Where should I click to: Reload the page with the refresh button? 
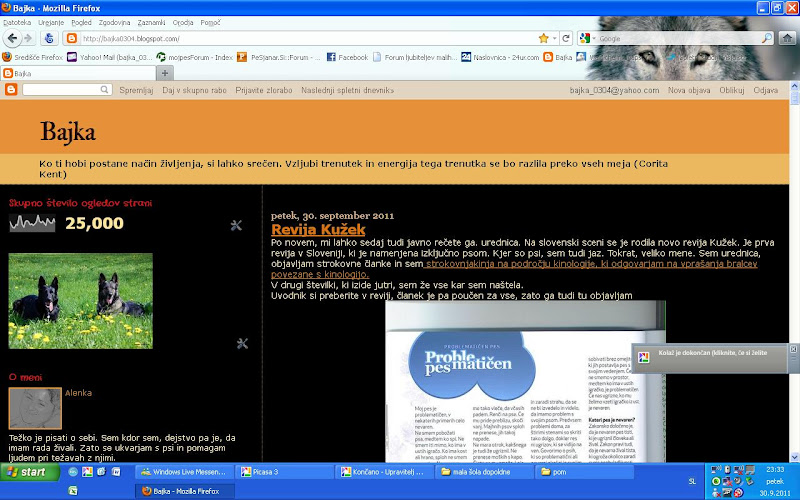(x=565, y=38)
